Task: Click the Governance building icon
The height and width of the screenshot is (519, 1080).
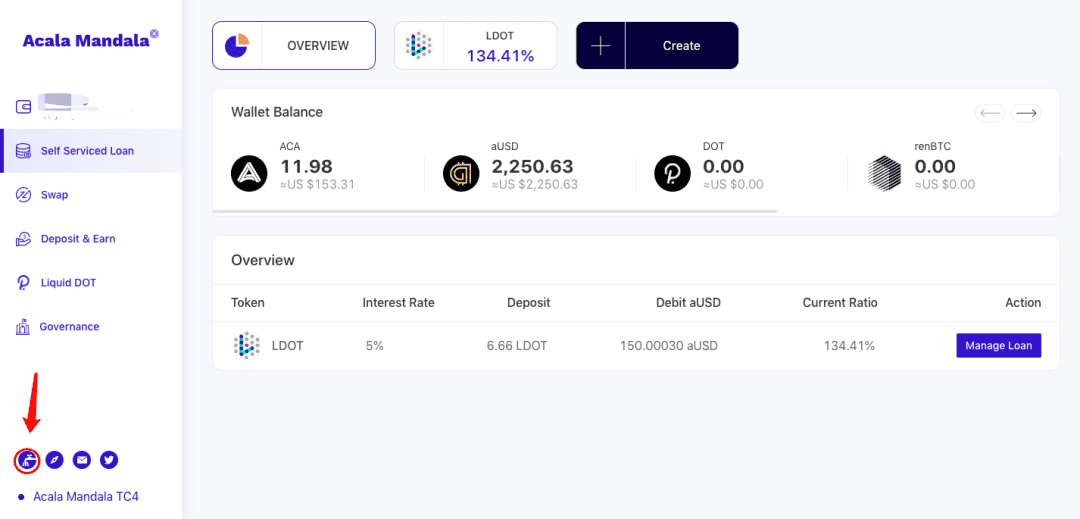Action: 23,326
